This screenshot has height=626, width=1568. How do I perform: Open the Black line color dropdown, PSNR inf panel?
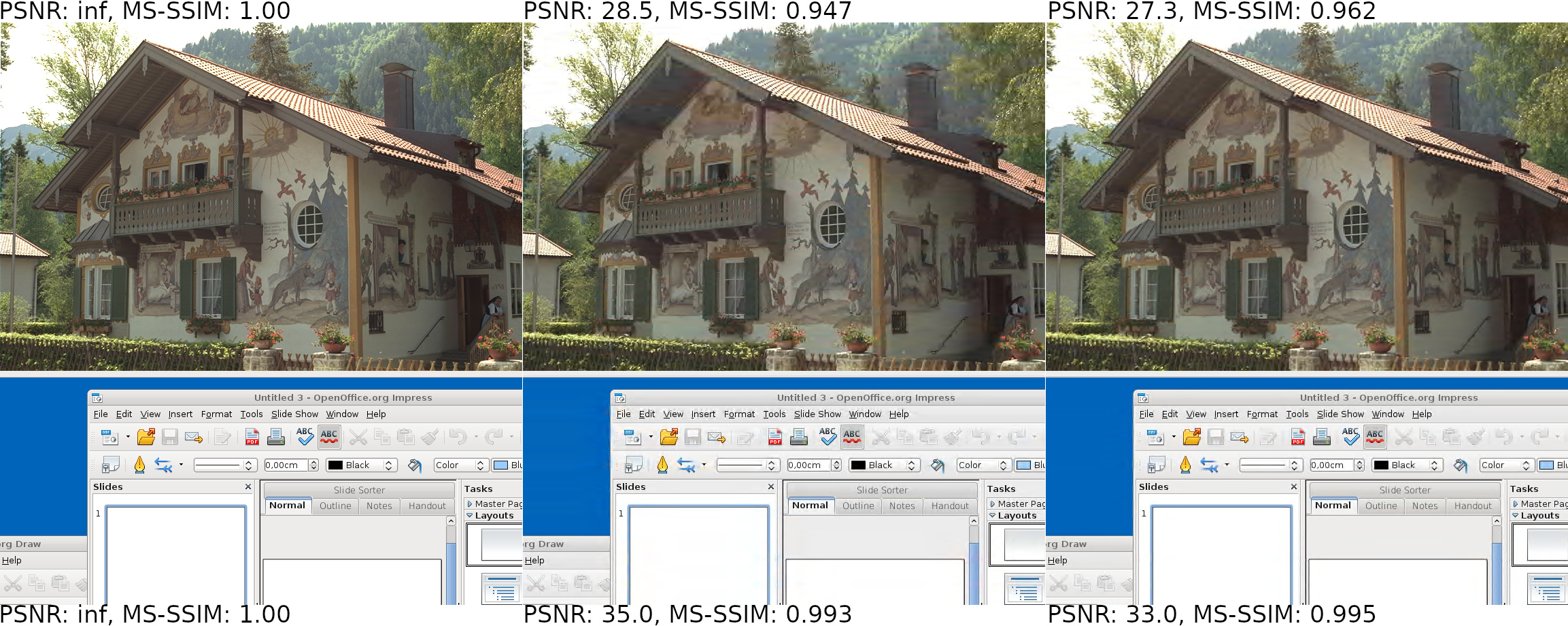click(x=362, y=465)
